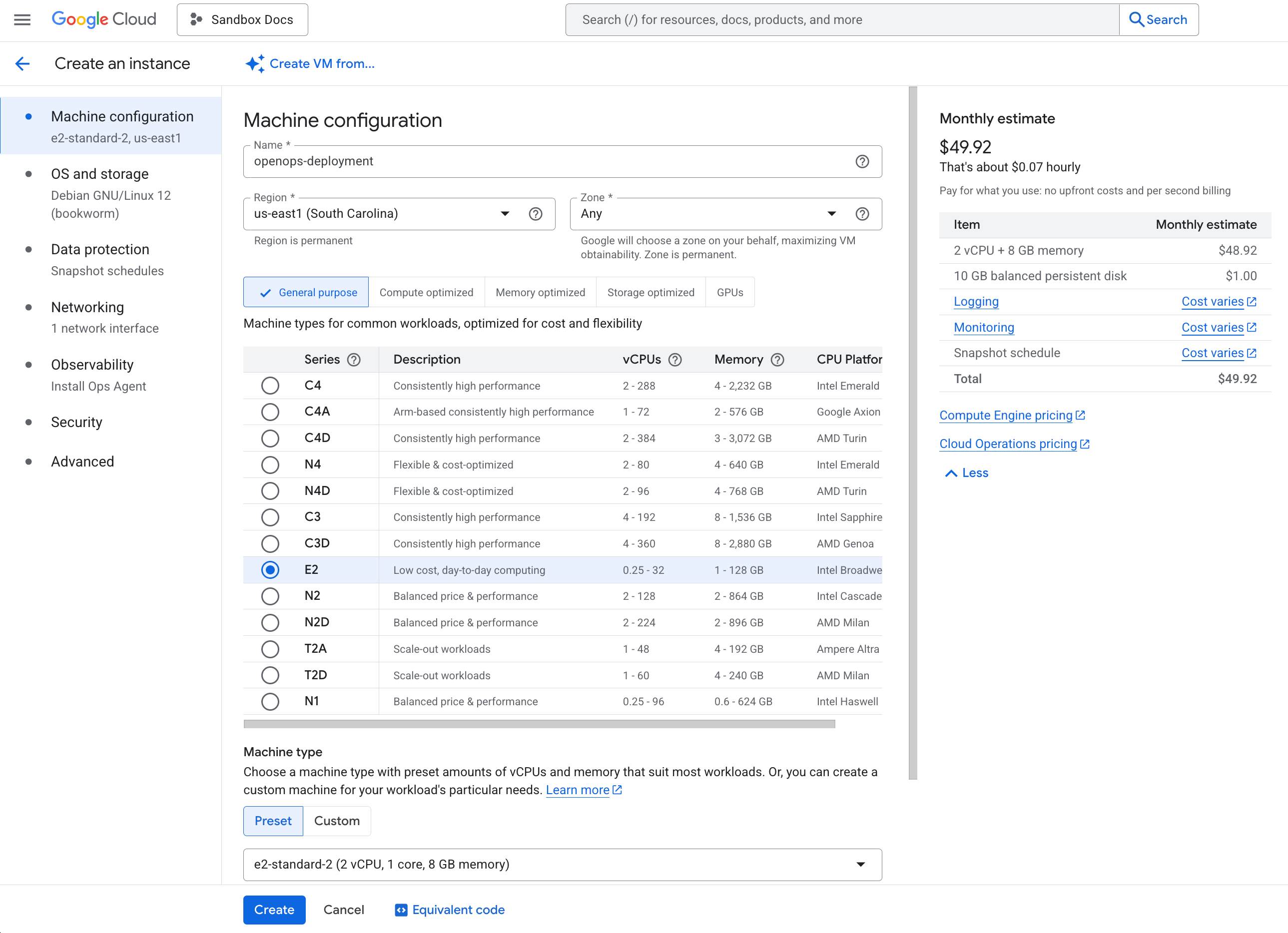
Task: Open the Compute Engine pricing link
Action: (x=1006, y=415)
